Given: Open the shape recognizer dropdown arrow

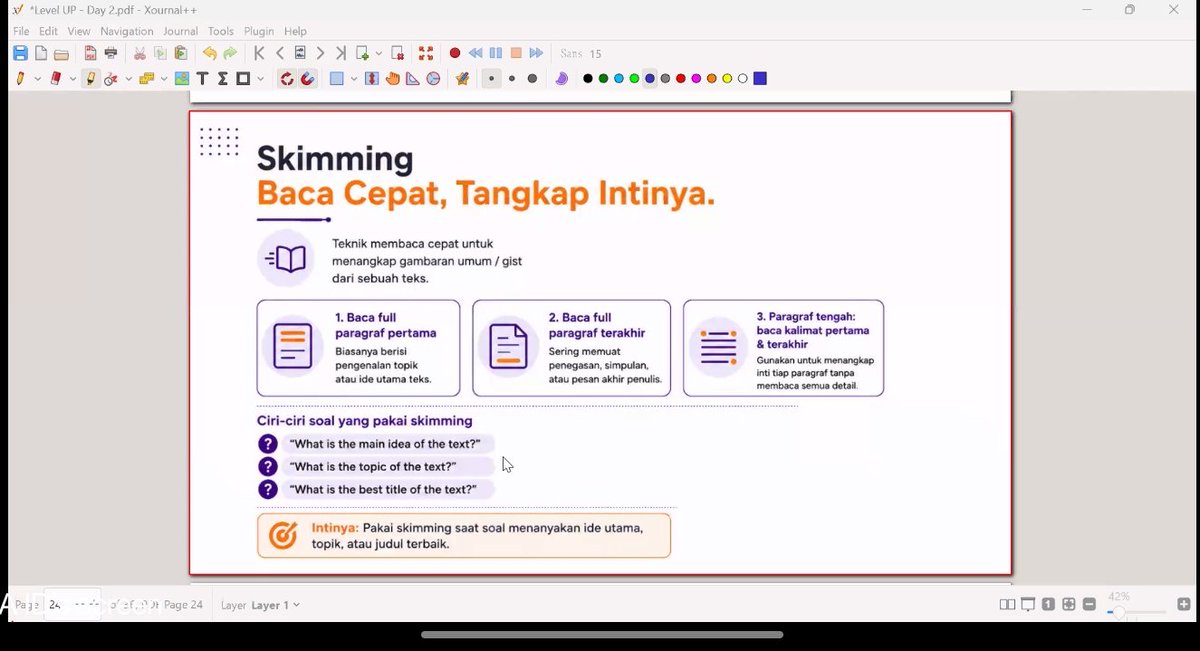Looking at the screenshot, I should click(128, 78).
